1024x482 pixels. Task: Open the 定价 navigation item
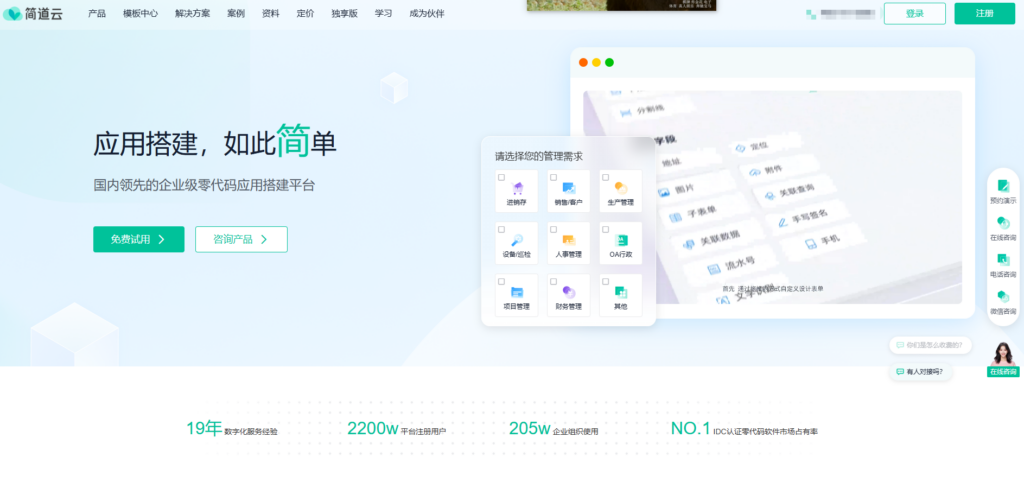click(x=305, y=14)
